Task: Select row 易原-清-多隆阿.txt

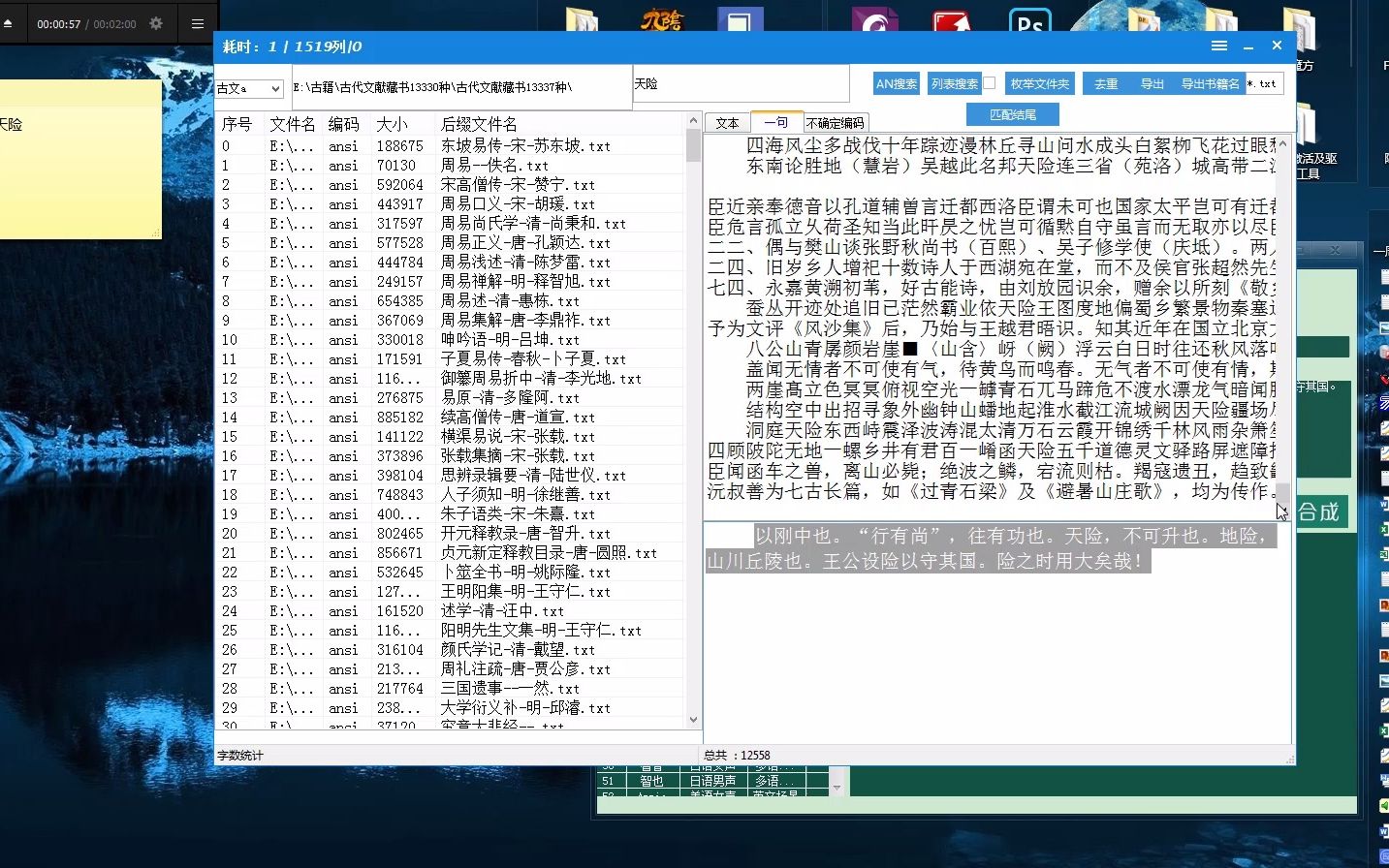Action: coord(451,398)
